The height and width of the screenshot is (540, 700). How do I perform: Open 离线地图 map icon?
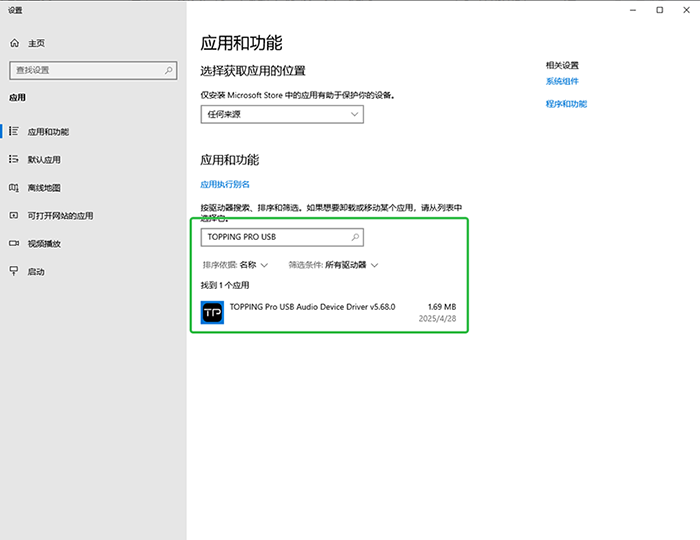coord(14,187)
